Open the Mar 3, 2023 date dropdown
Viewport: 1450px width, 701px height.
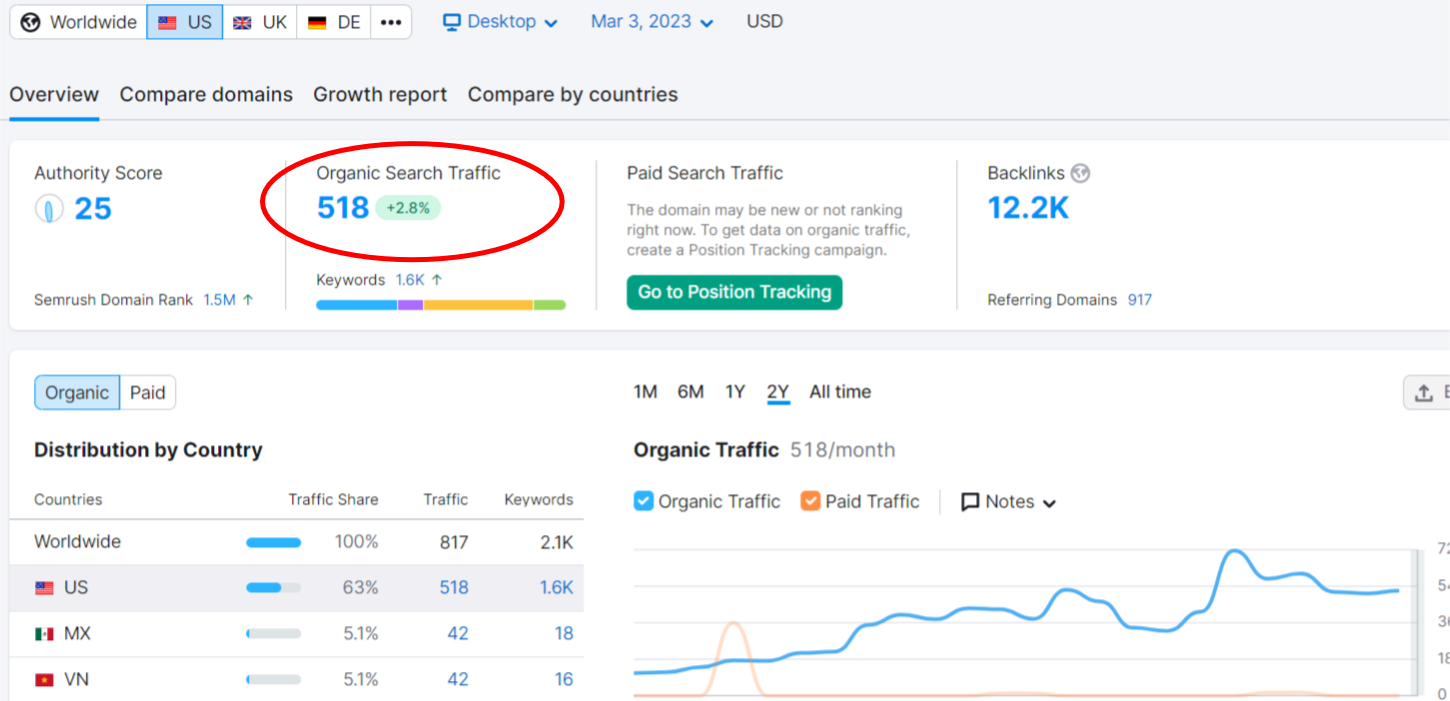pyautogui.click(x=652, y=22)
